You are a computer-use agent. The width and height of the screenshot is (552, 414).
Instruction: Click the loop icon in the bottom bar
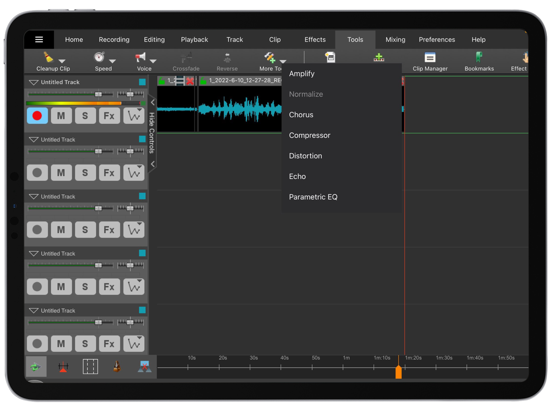(x=36, y=367)
